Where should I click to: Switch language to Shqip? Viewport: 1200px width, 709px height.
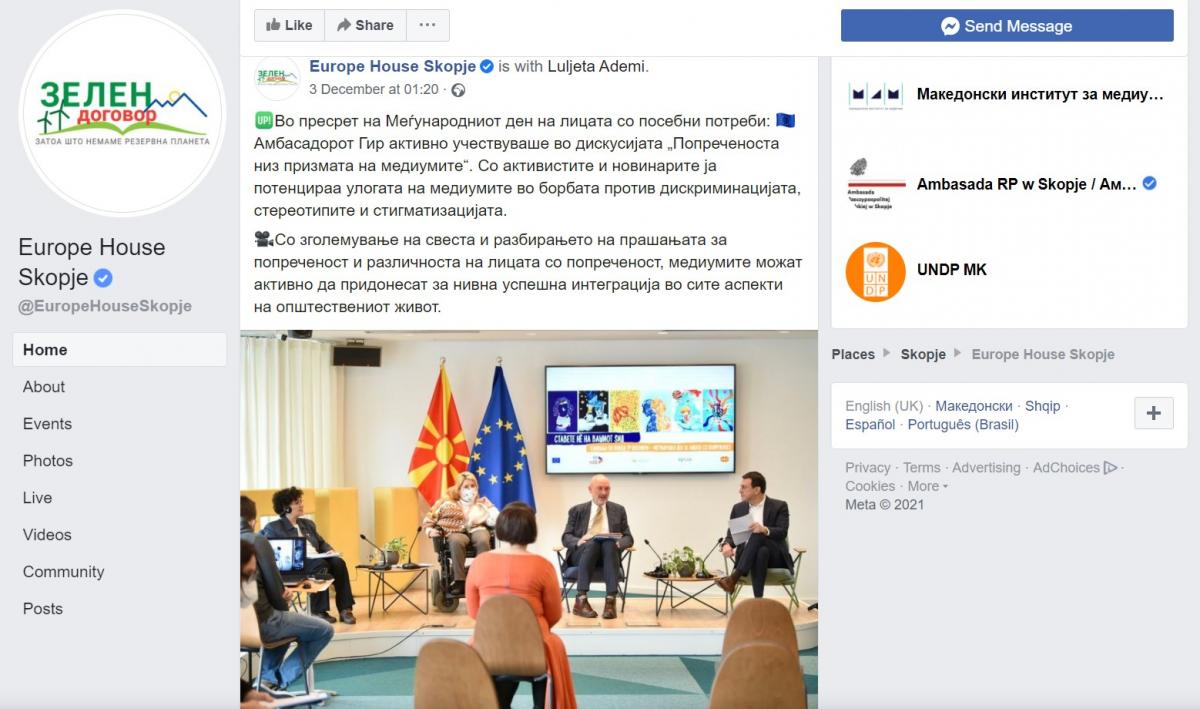pyautogui.click(x=1042, y=406)
